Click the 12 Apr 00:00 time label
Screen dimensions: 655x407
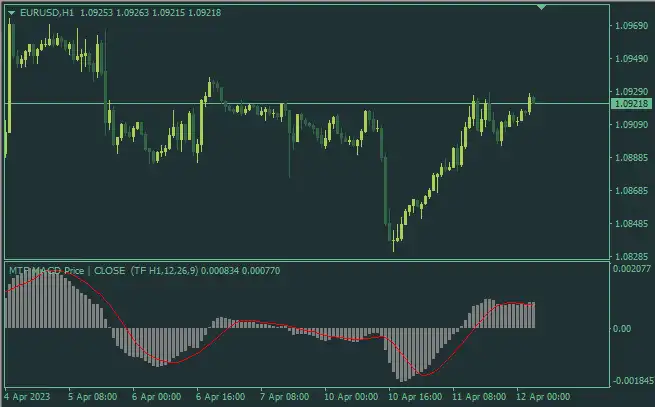click(543, 396)
